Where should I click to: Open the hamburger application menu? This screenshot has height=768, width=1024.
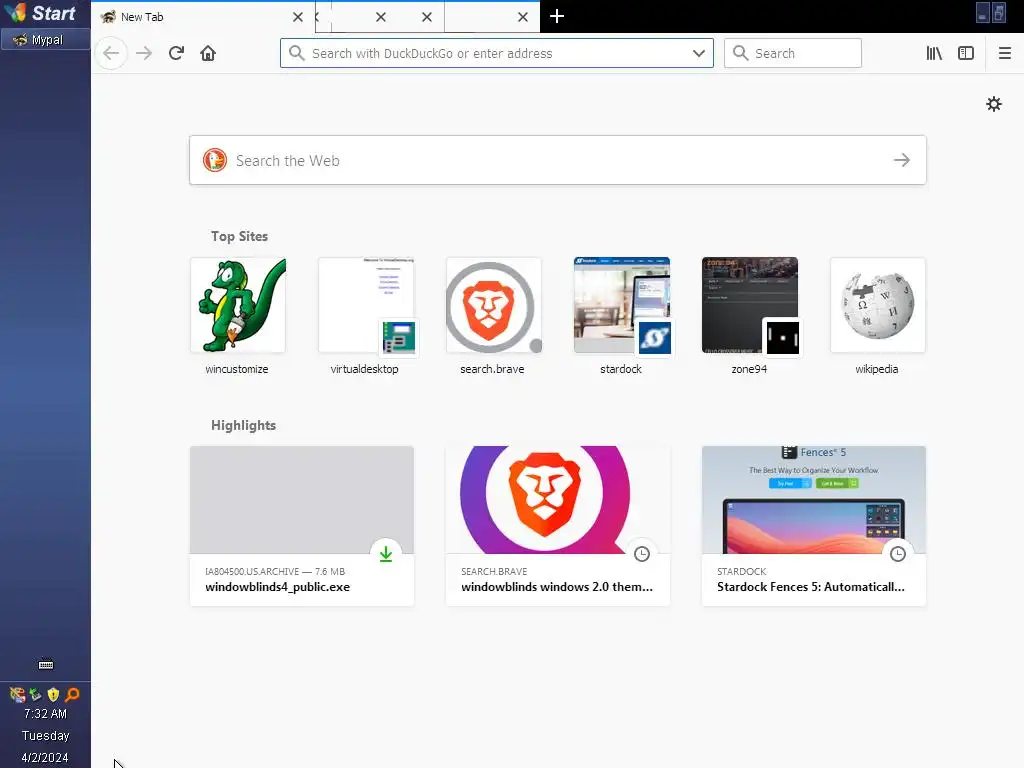click(x=1004, y=53)
